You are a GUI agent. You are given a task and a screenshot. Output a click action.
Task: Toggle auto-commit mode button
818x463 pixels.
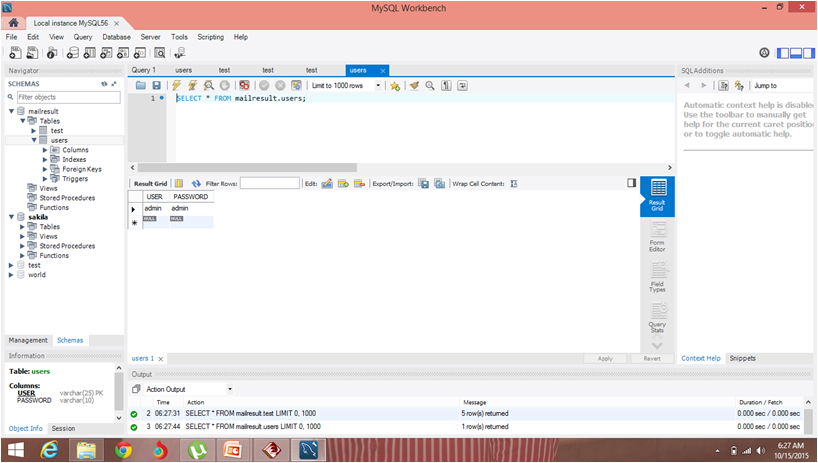click(296, 86)
